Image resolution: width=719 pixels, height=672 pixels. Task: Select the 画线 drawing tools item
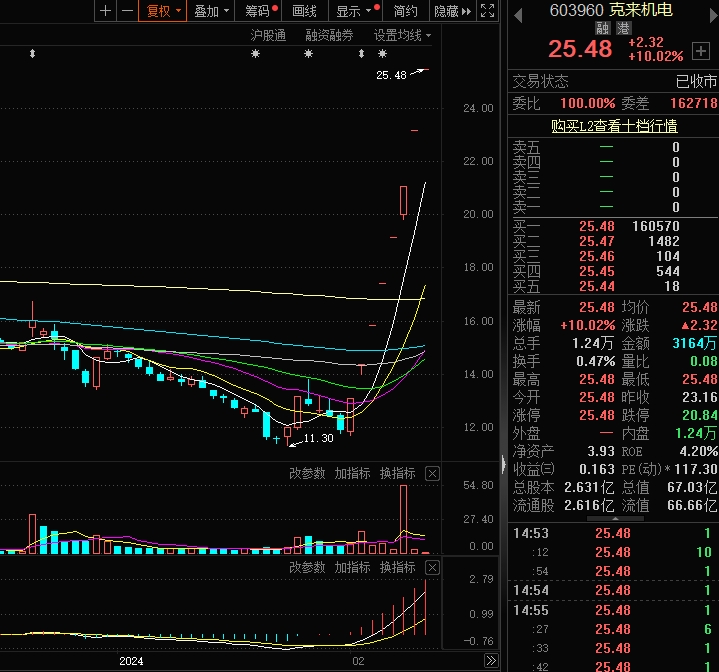click(x=304, y=11)
